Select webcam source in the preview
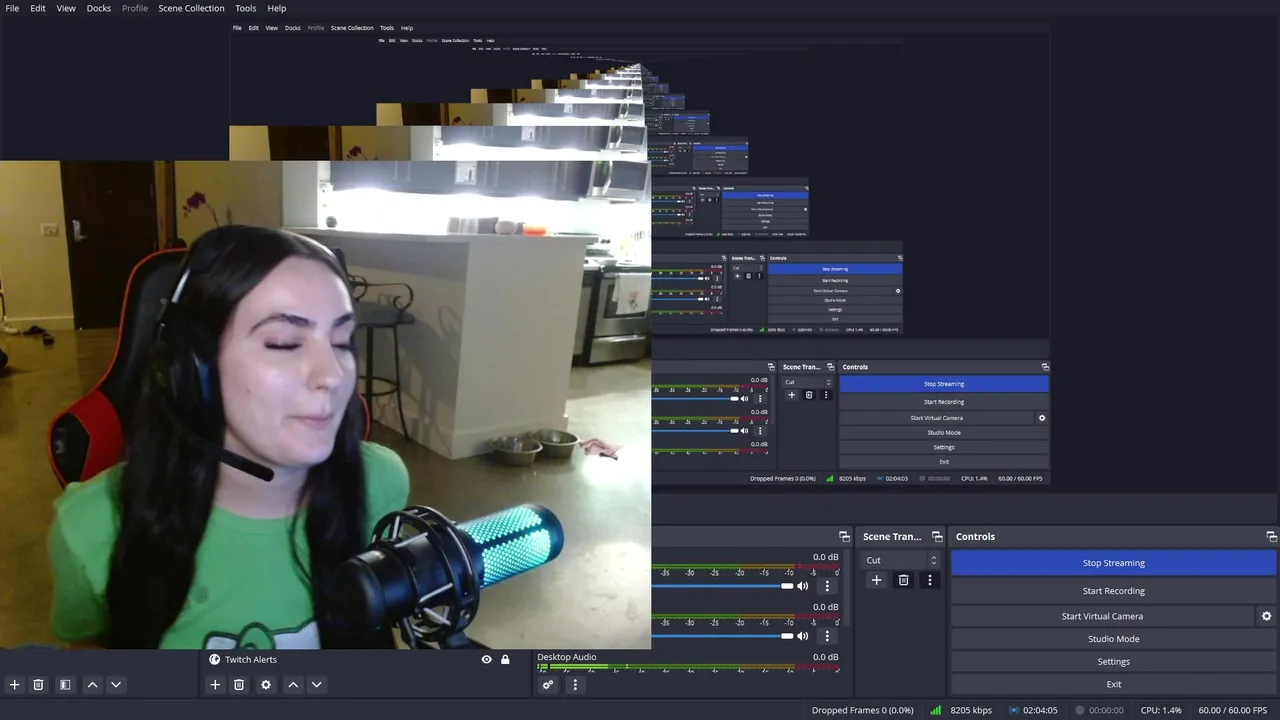This screenshot has height=720, width=1280. click(x=325, y=405)
